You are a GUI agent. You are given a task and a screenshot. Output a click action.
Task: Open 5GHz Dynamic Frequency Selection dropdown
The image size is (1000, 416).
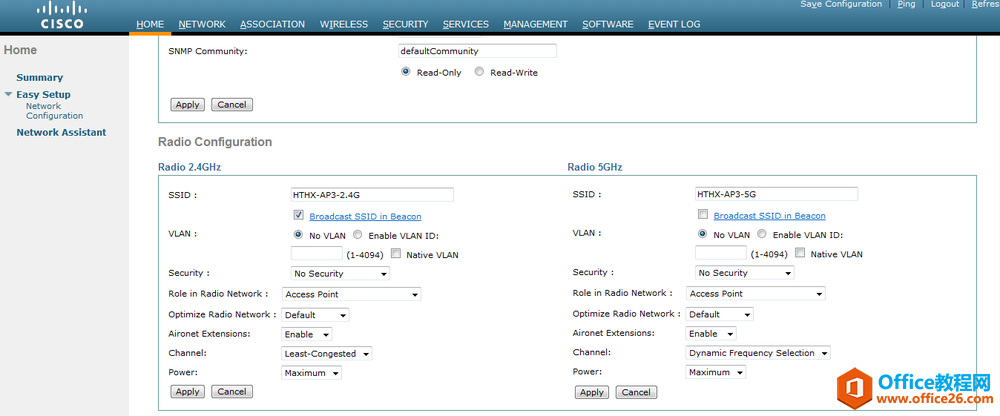pos(758,353)
